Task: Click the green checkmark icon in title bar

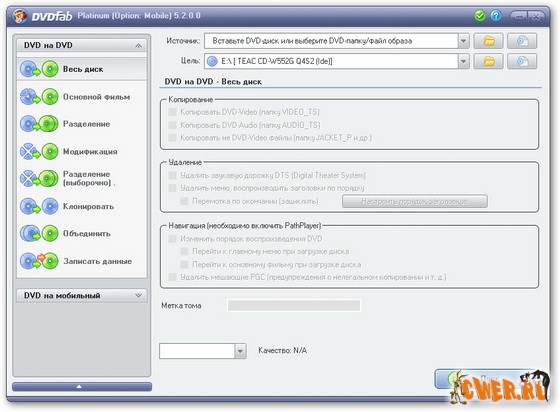Action: pyautogui.click(x=480, y=16)
